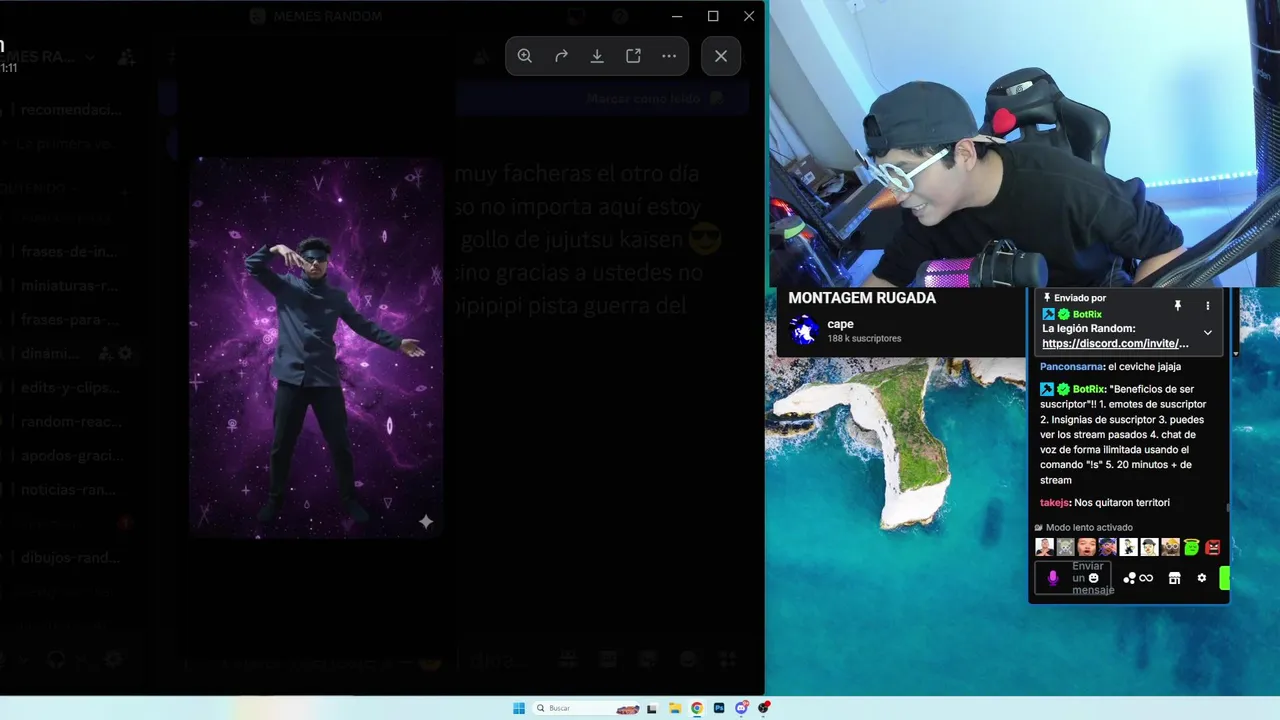Open Photoshop from the taskbar
This screenshot has height=720, width=1280.
coord(719,708)
